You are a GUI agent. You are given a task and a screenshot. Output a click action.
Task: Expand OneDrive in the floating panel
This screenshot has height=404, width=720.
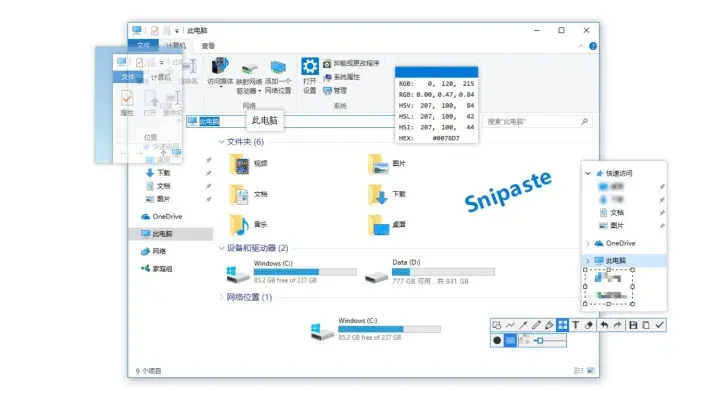pos(588,243)
